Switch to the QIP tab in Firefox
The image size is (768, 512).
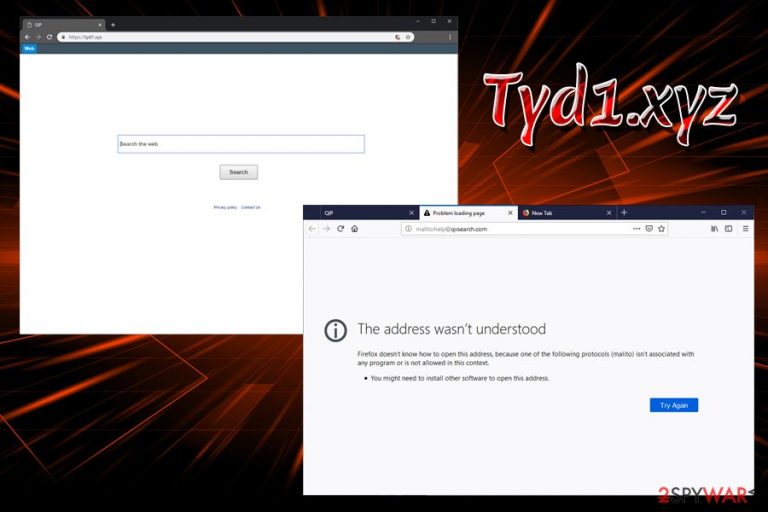[368, 213]
